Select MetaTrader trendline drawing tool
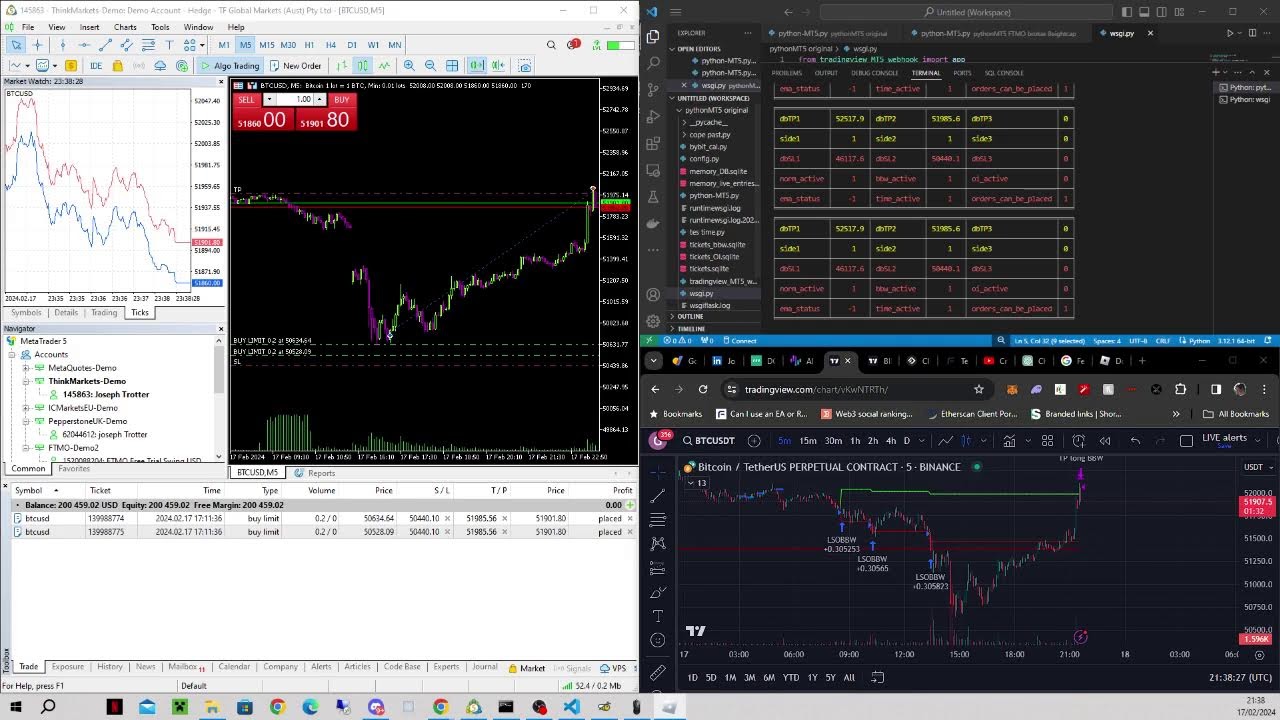The image size is (1280, 720). pos(105,45)
